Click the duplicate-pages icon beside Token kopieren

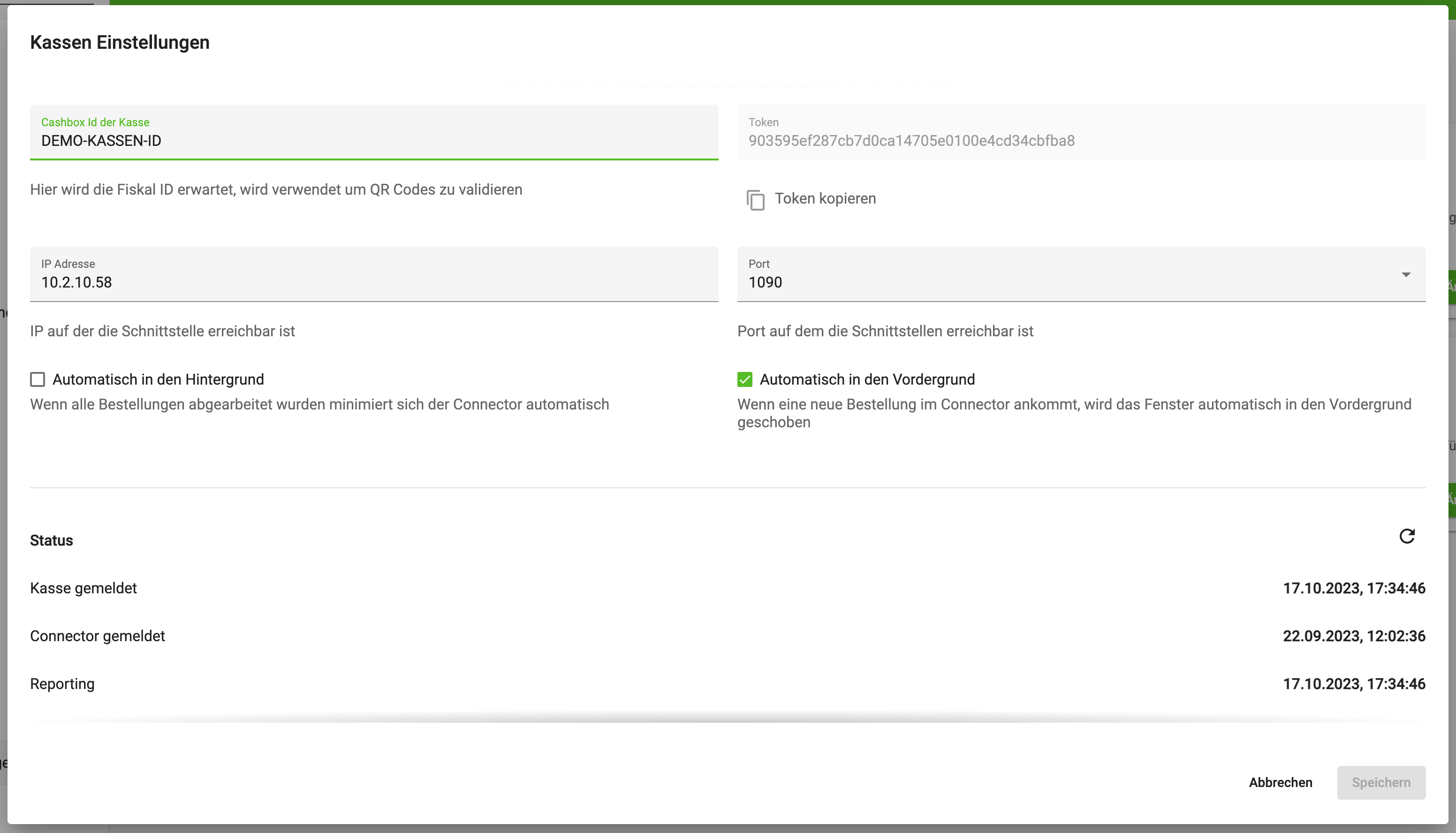coord(755,200)
